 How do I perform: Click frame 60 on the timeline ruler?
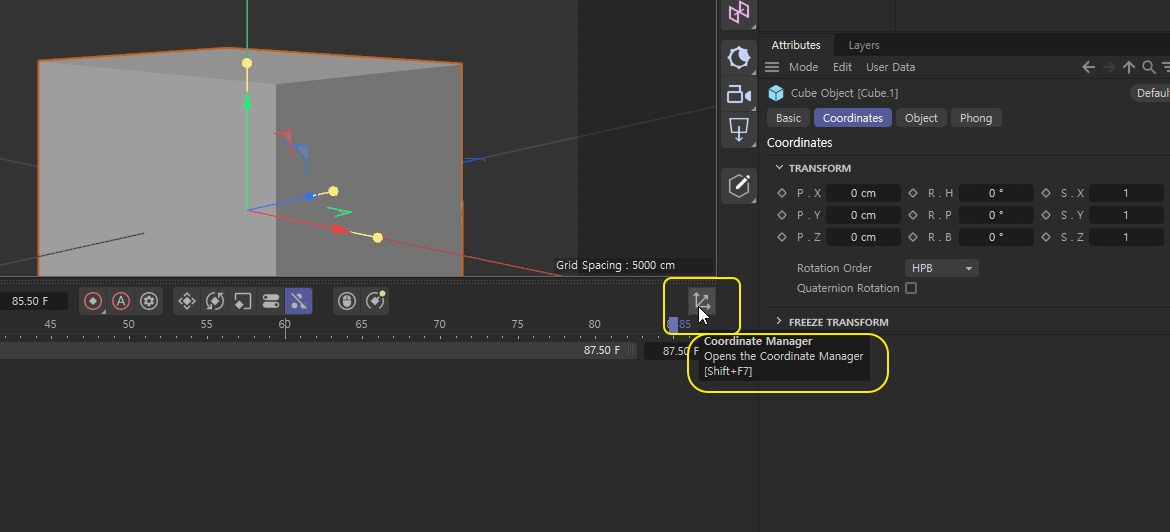click(284, 325)
